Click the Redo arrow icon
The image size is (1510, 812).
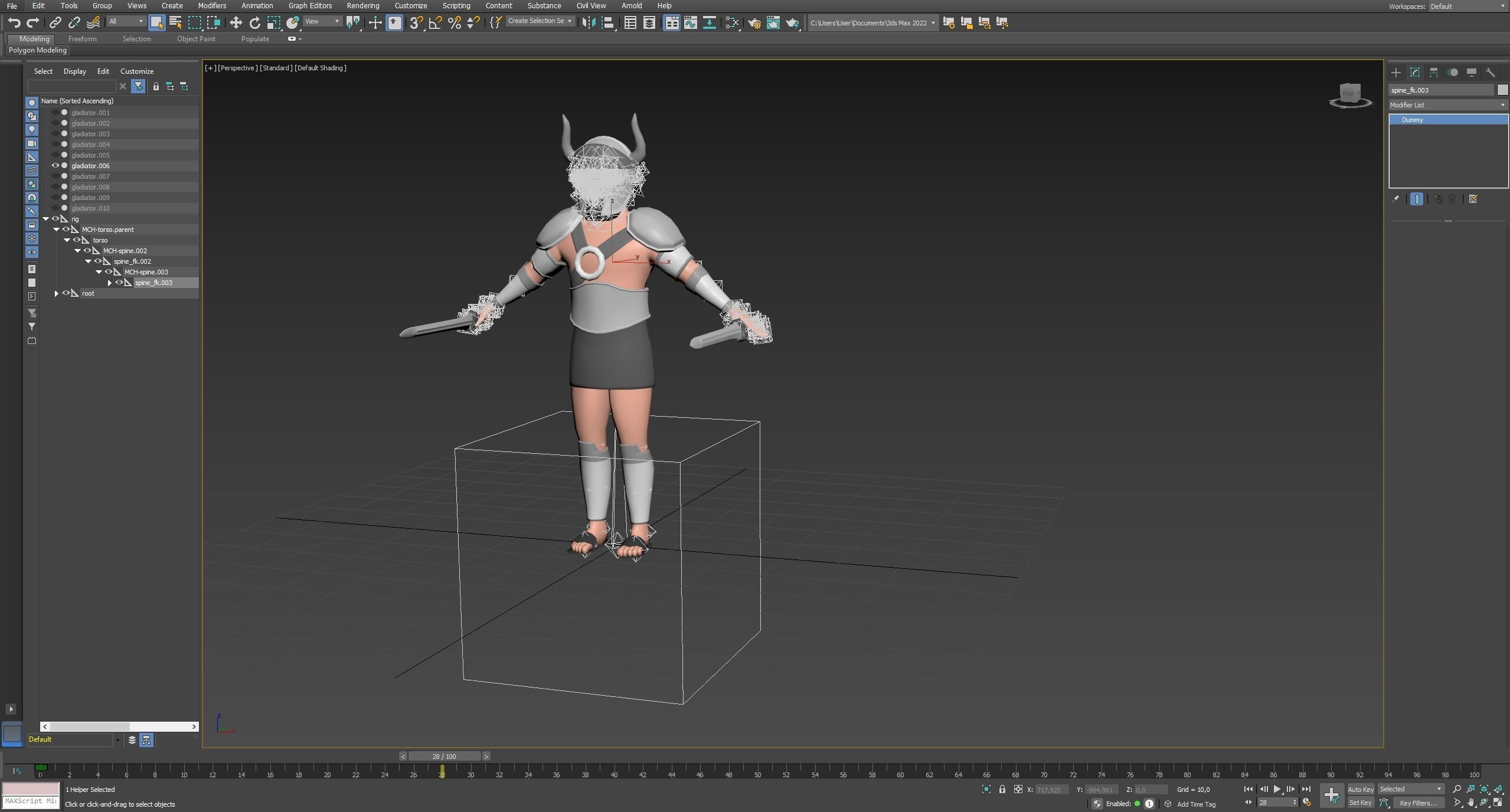(33, 22)
